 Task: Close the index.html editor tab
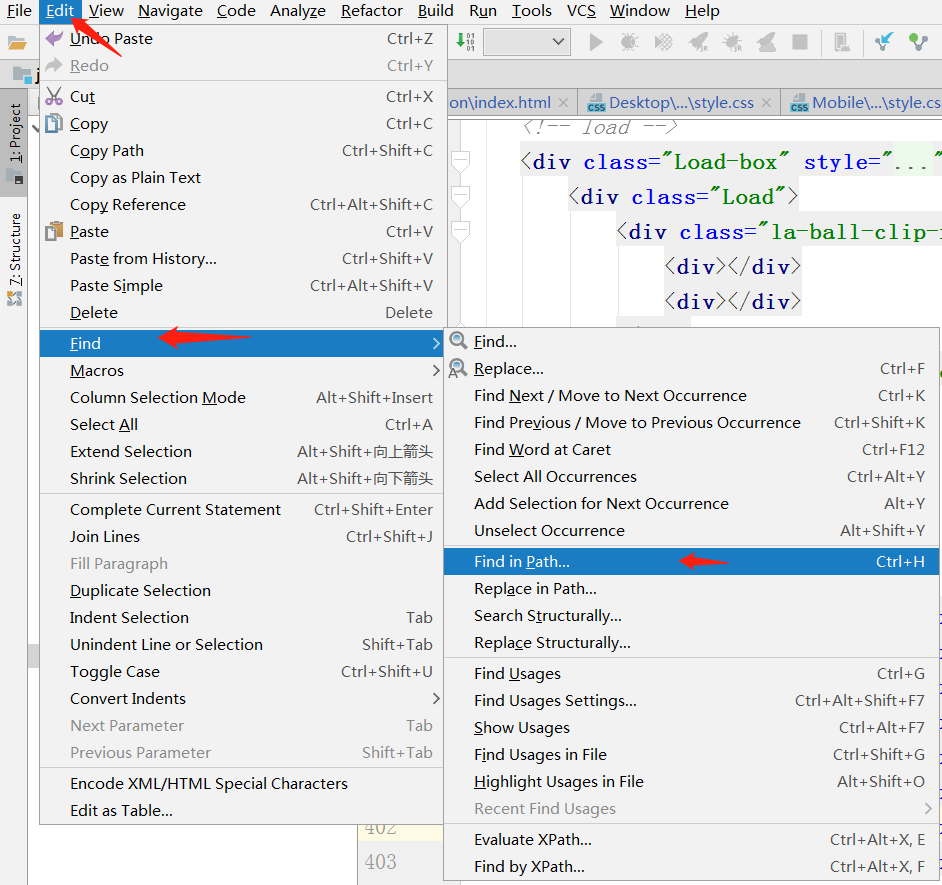tap(564, 102)
